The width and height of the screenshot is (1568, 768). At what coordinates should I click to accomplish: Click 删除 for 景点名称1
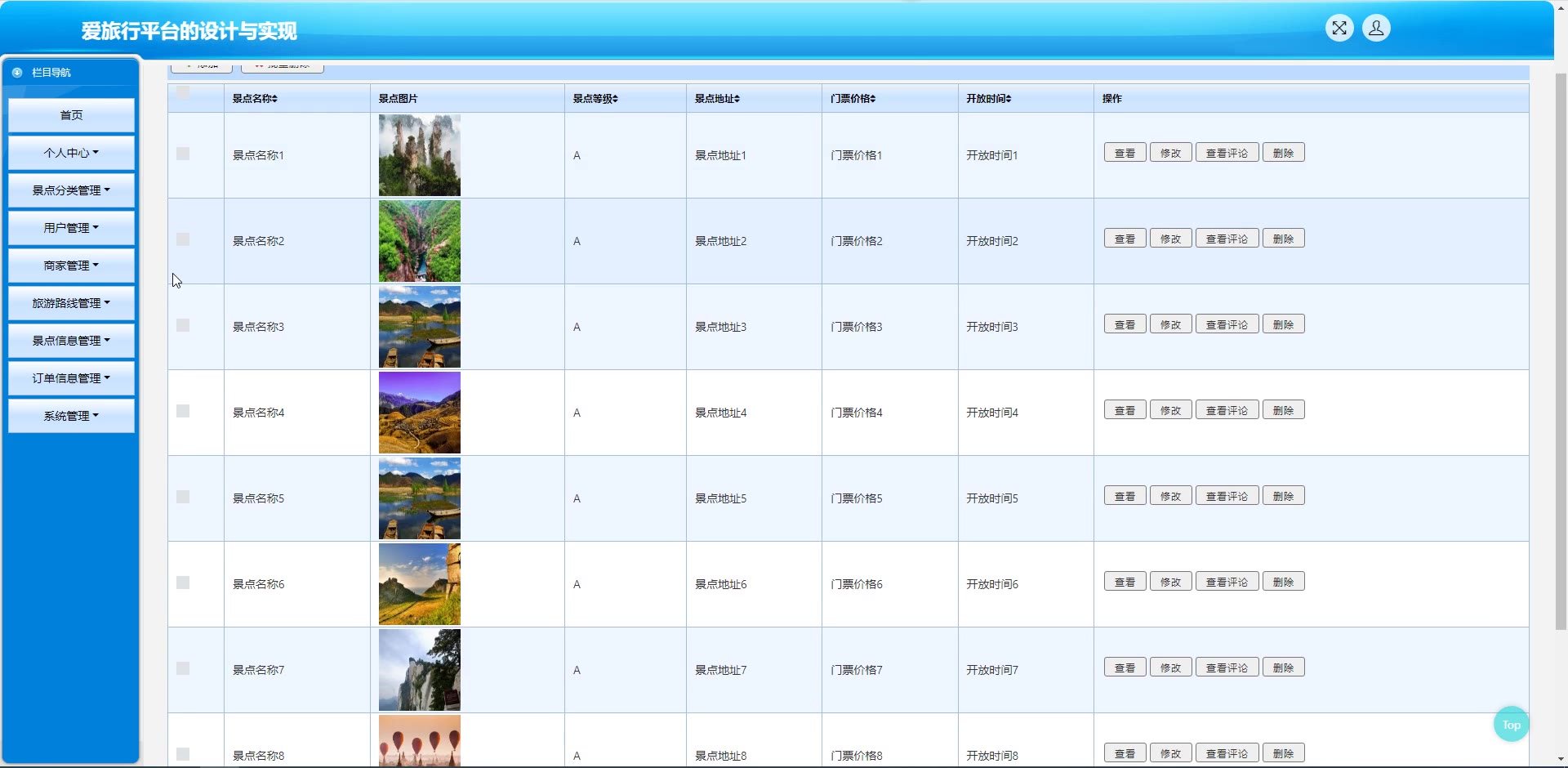click(1283, 153)
